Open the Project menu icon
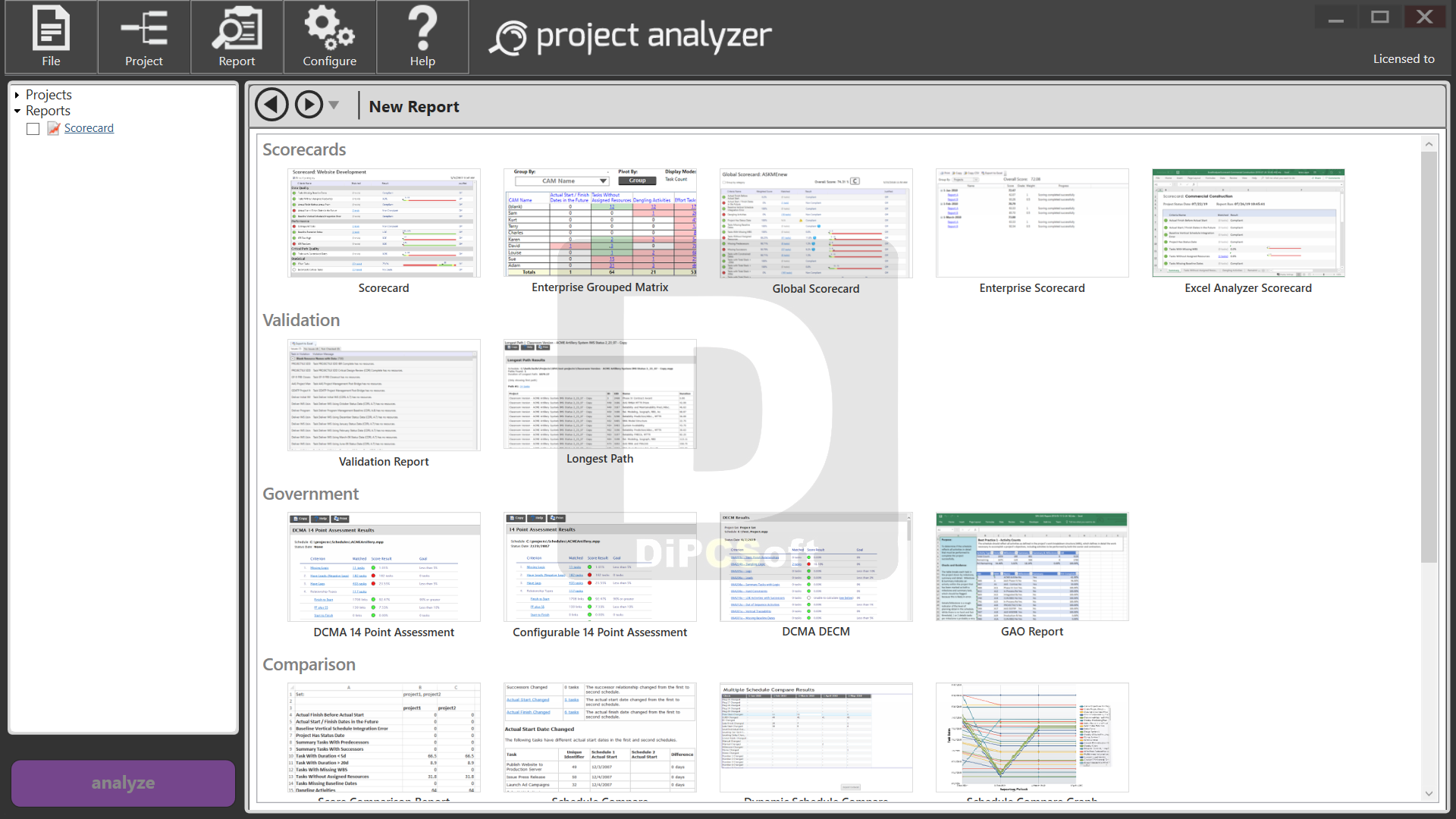This screenshot has width=1456, height=819. (x=144, y=36)
